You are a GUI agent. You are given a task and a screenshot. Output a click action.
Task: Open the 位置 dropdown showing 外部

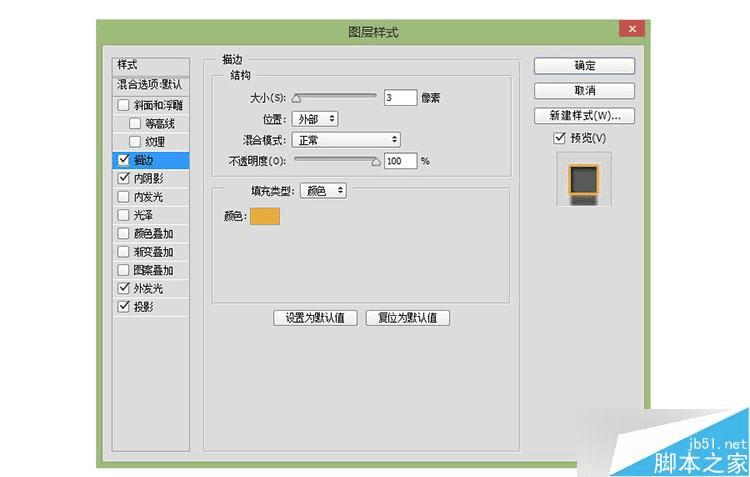(315, 119)
